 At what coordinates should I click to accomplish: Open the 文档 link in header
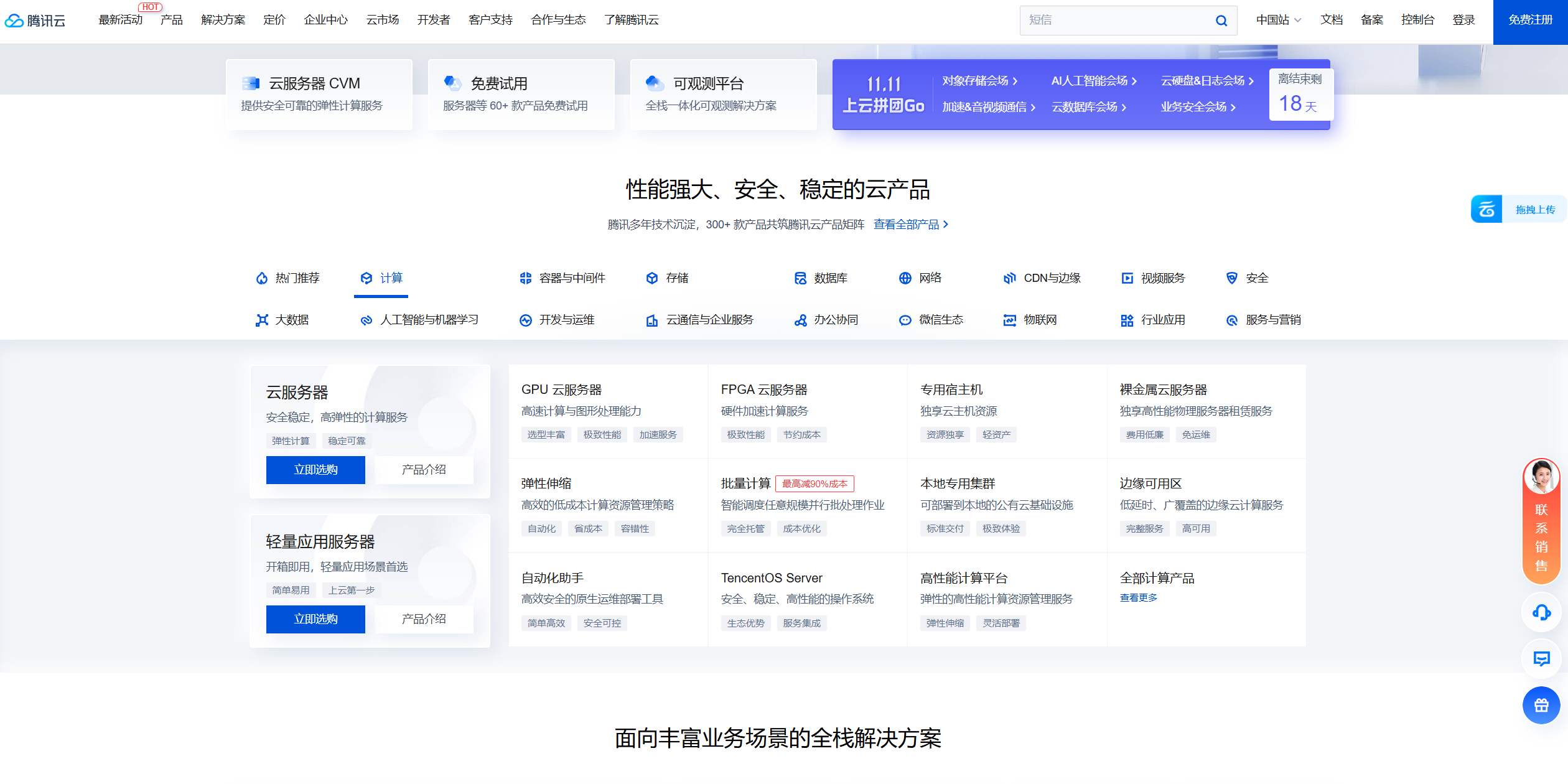tap(1332, 20)
